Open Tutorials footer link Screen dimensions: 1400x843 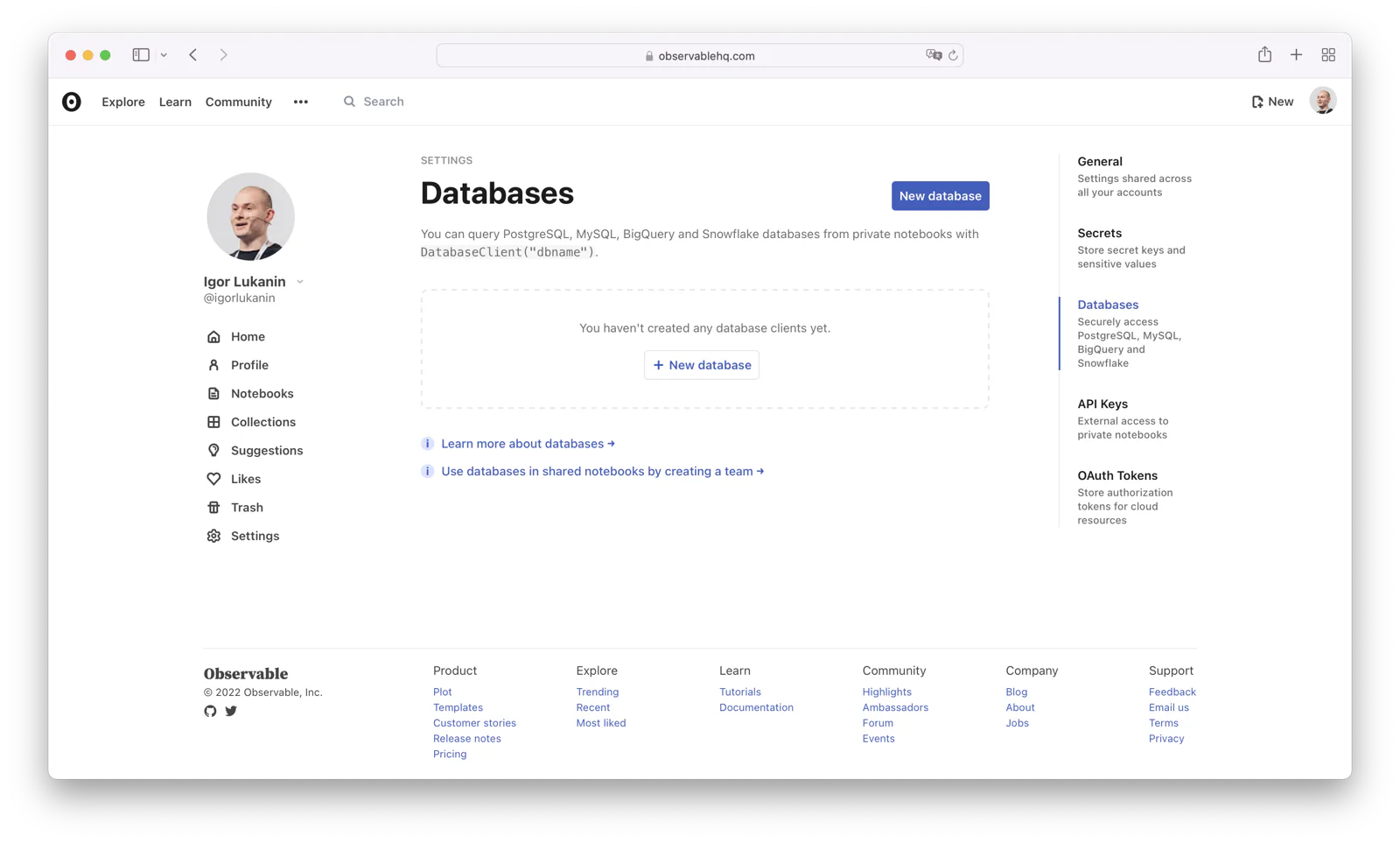pyautogui.click(x=740, y=692)
